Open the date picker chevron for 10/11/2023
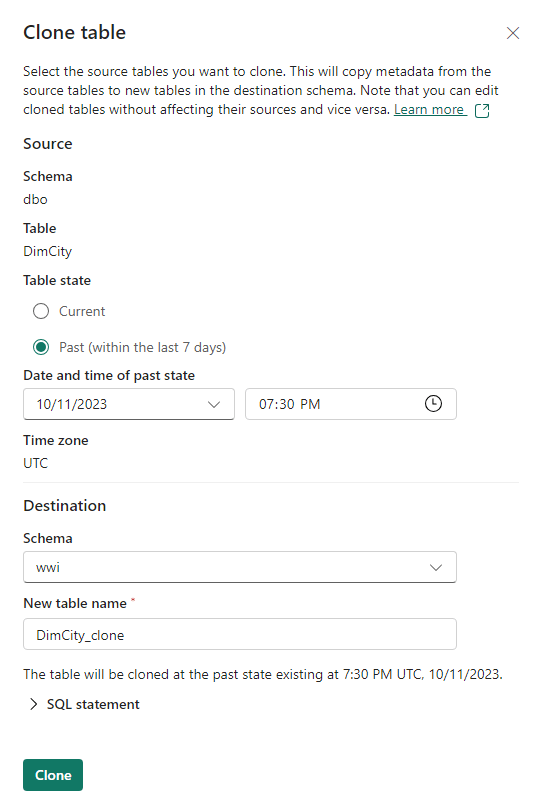This screenshot has height=806, width=538. tap(214, 405)
